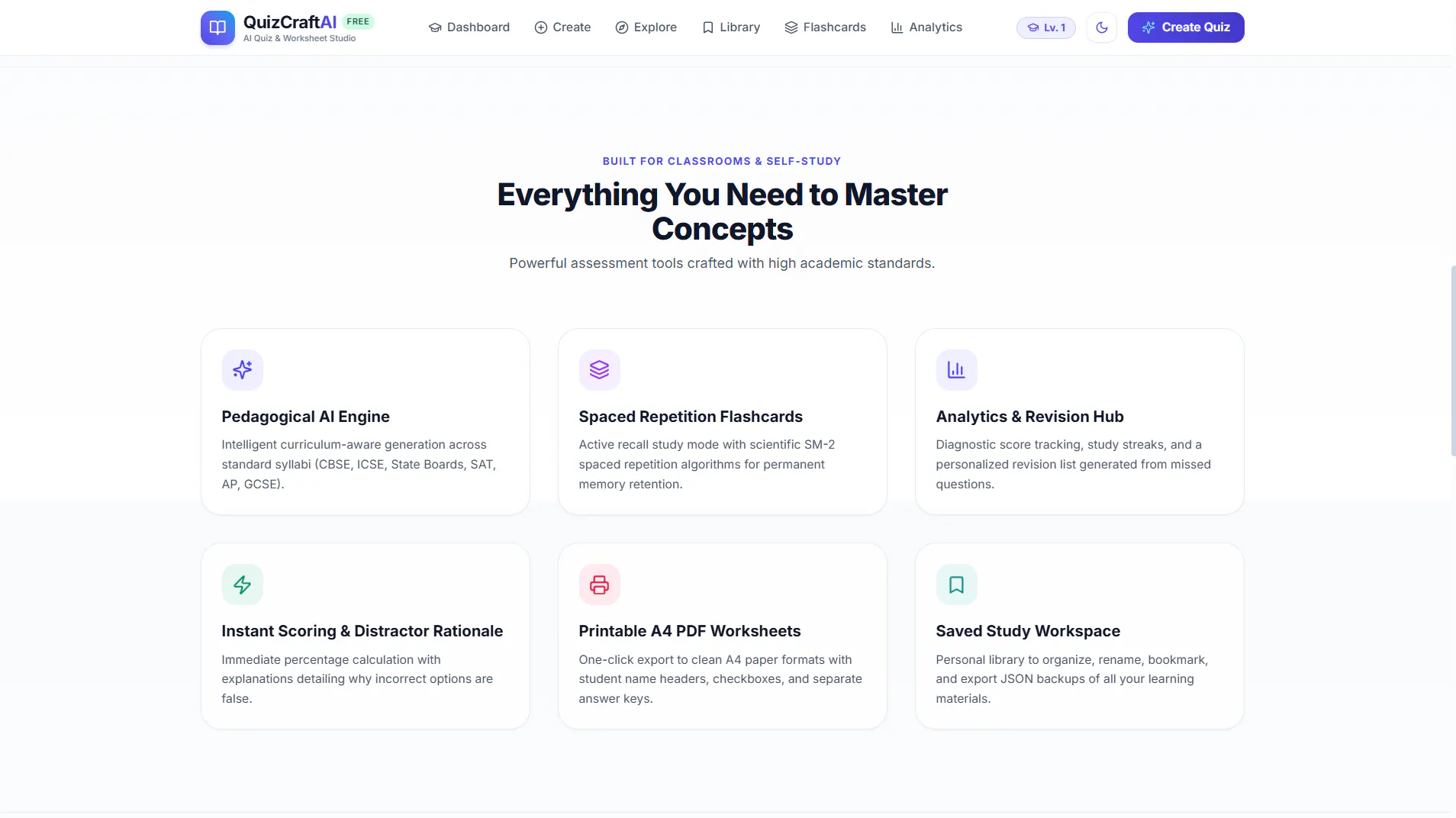Click the lightning bolt icon for Instant Scoring
Screen dimensions: 1456x818
coord(243,585)
